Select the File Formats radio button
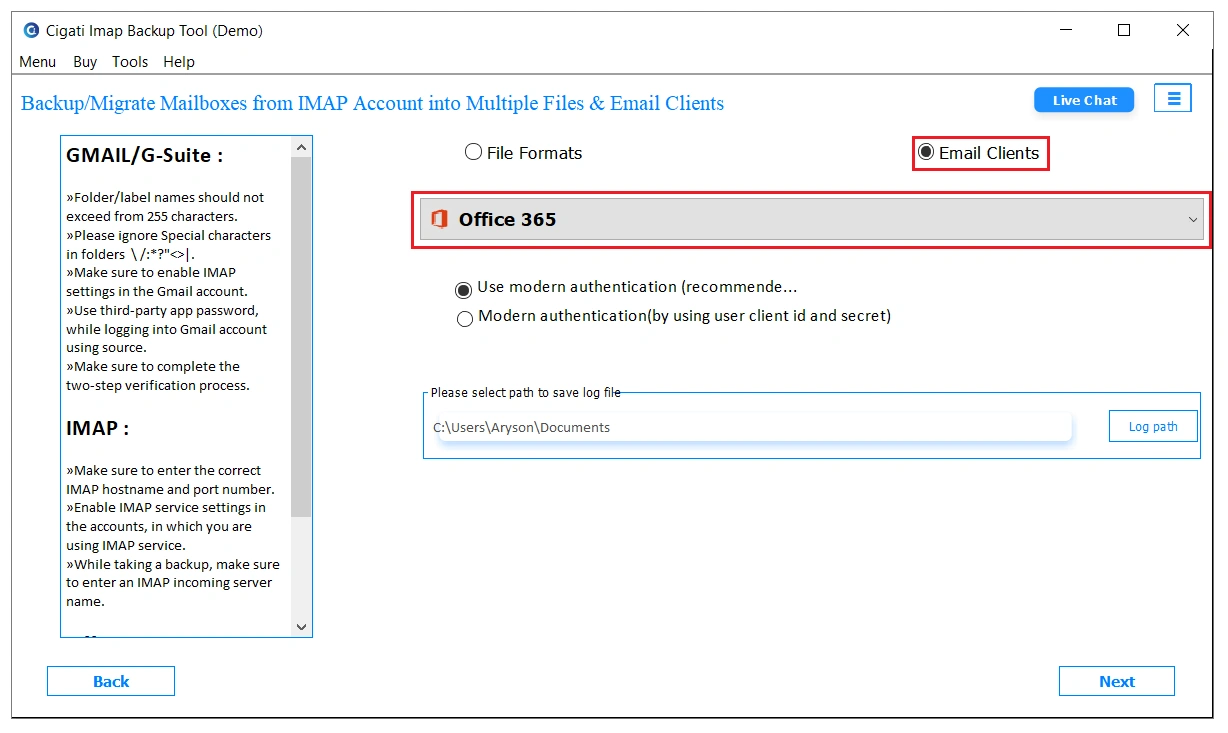1228x733 pixels. click(474, 153)
